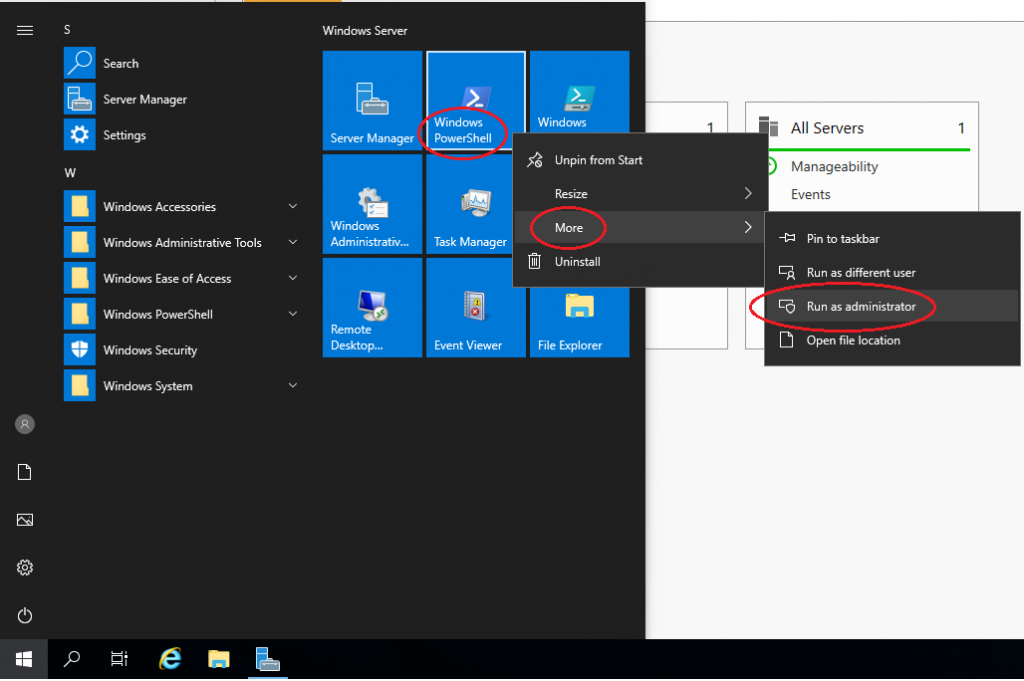Image resolution: width=1024 pixels, height=681 pixels.
Task: Open the Task Manager tile
Action: 470,204
